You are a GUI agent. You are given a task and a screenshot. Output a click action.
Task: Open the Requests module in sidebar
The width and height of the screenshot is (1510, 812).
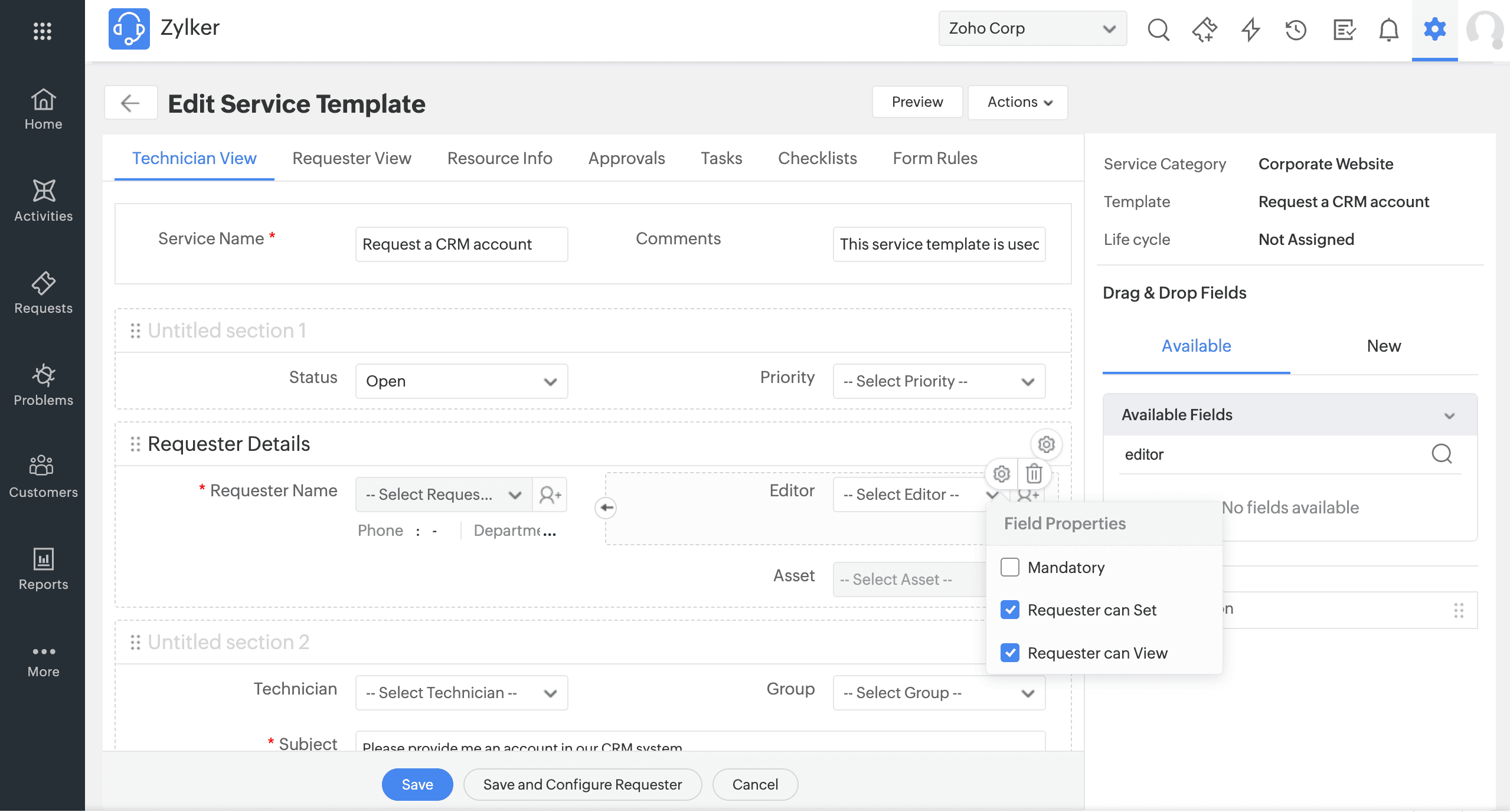pos(43,293)
